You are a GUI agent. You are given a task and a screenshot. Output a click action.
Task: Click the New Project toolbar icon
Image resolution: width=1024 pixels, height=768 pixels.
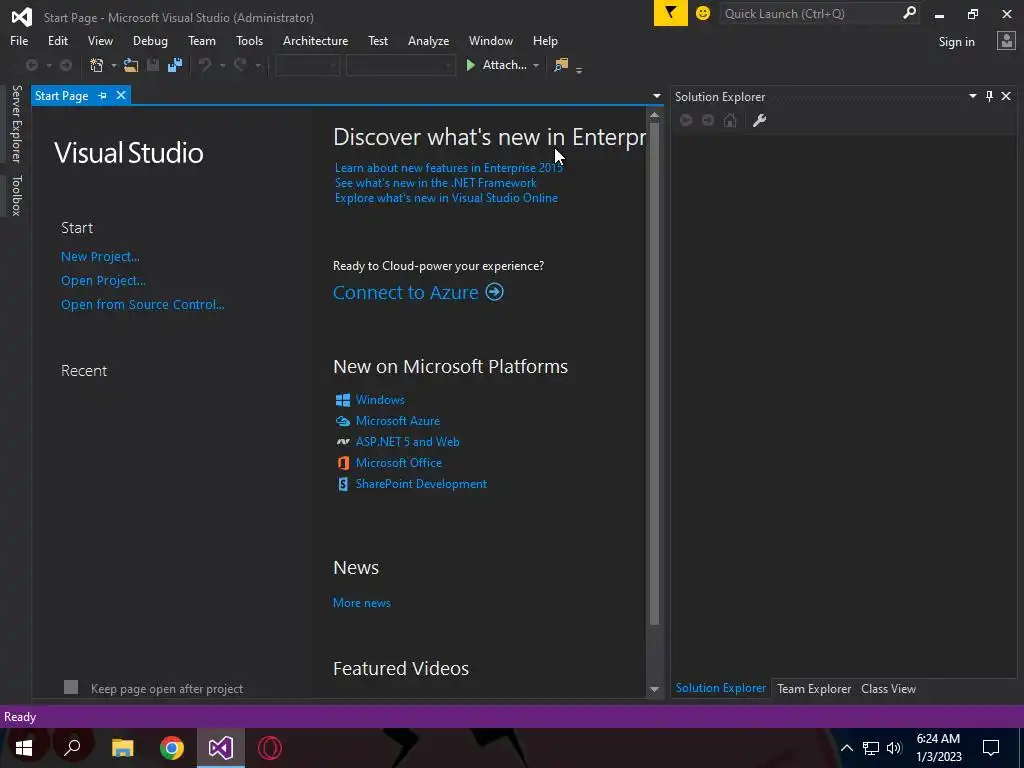(97, 65)
